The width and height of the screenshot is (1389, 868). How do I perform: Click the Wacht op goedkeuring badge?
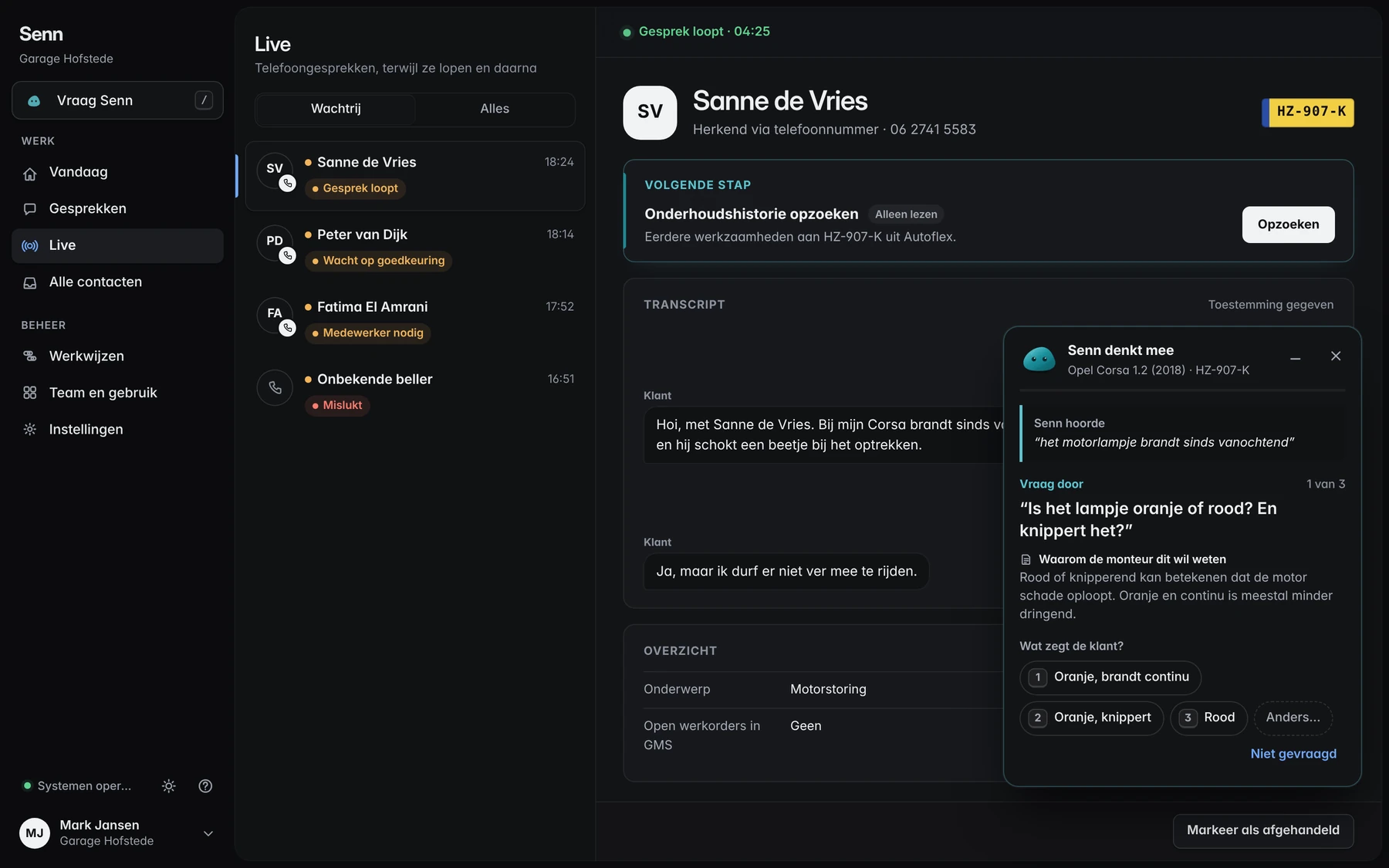tap(378, 262)
